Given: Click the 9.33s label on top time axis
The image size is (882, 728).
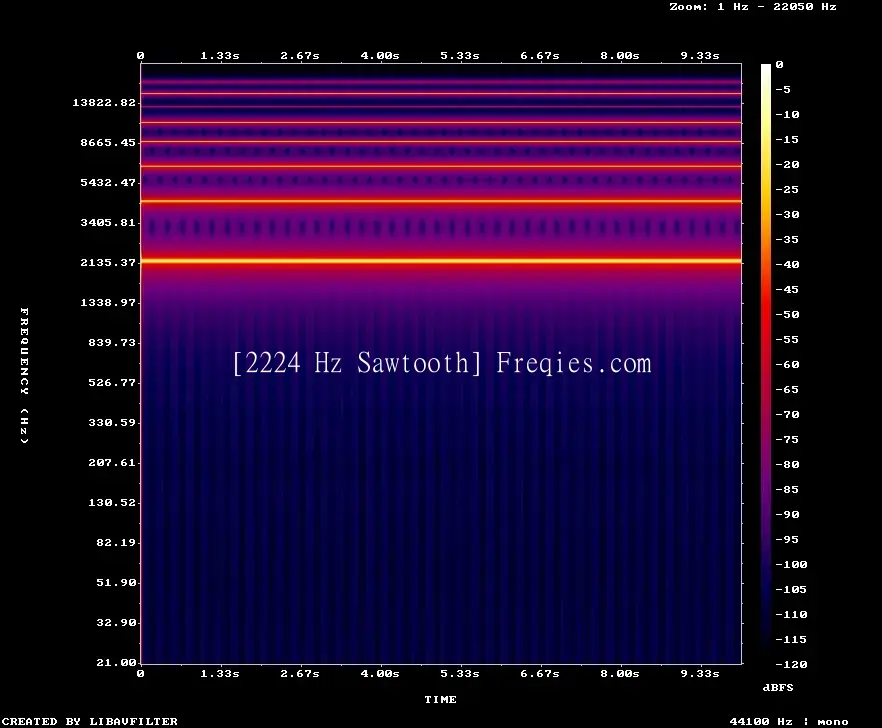Looking at the screenshot, I should click(x=700, y=56).
